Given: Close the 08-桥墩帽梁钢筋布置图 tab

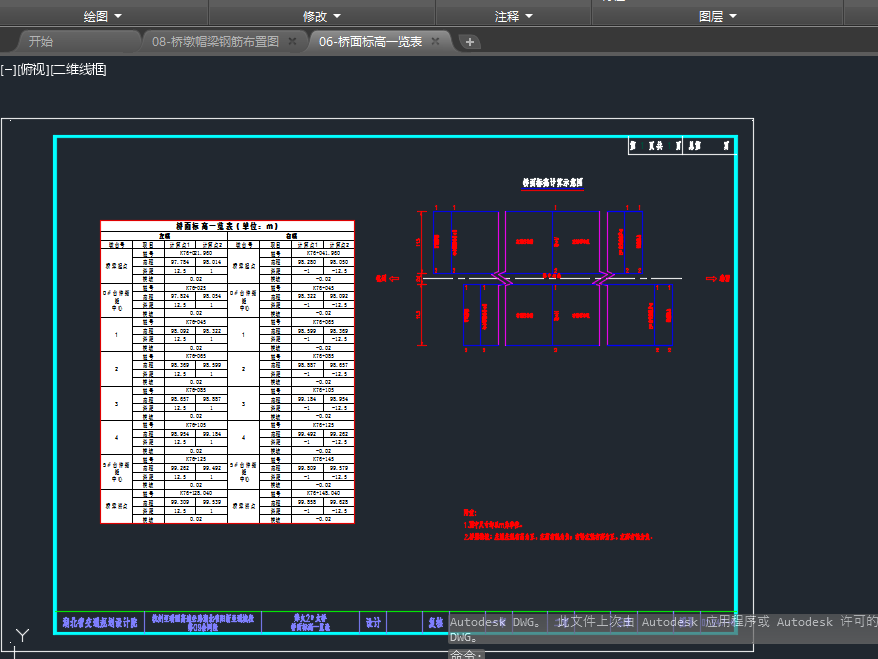Looking at the screenshot, I should coord(292,41).
